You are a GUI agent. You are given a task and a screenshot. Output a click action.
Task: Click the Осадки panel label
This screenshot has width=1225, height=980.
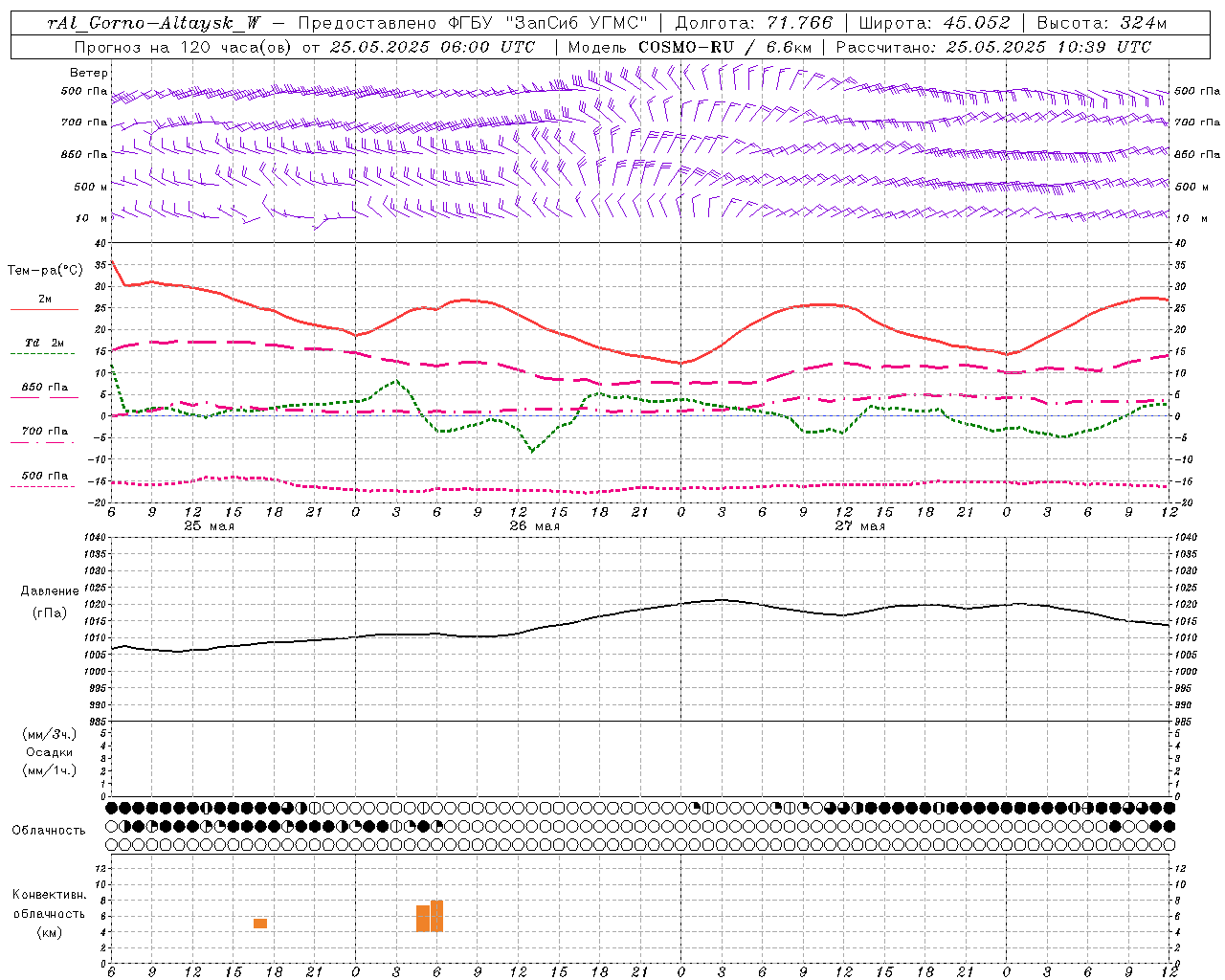(50, 752)
